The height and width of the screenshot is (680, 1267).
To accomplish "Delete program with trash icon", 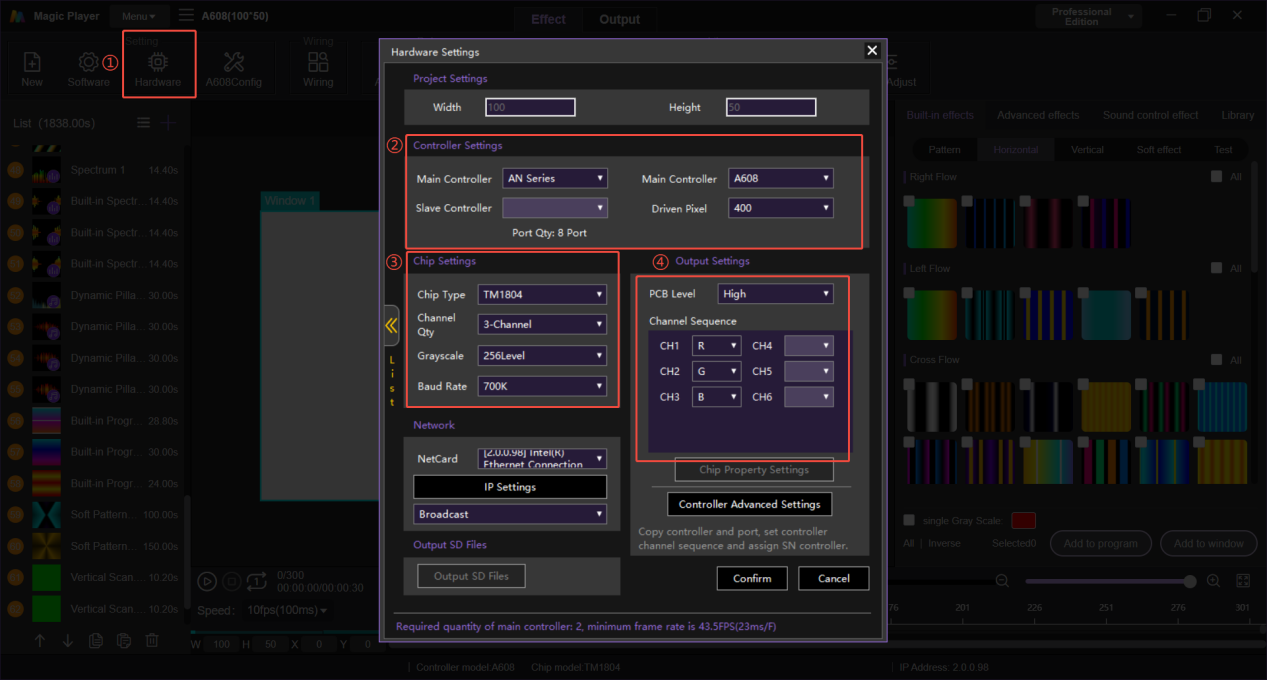I will [x=152, y=641].
